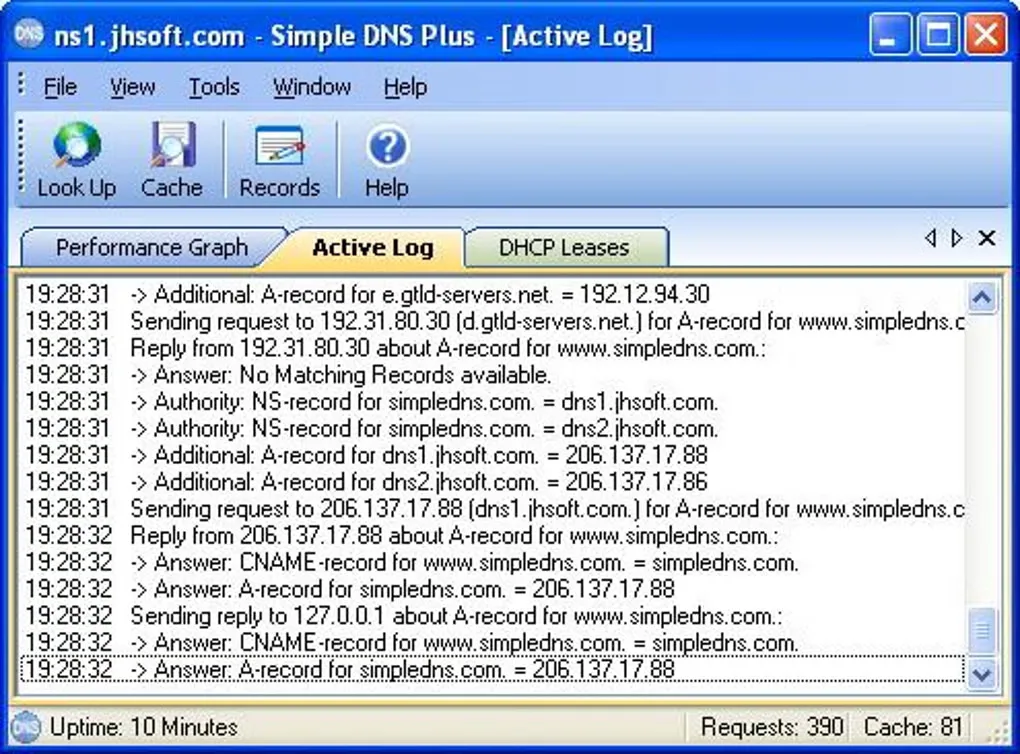
Task: Select the 'Reply from 206.137.17.88' log line
Action: 492,535
